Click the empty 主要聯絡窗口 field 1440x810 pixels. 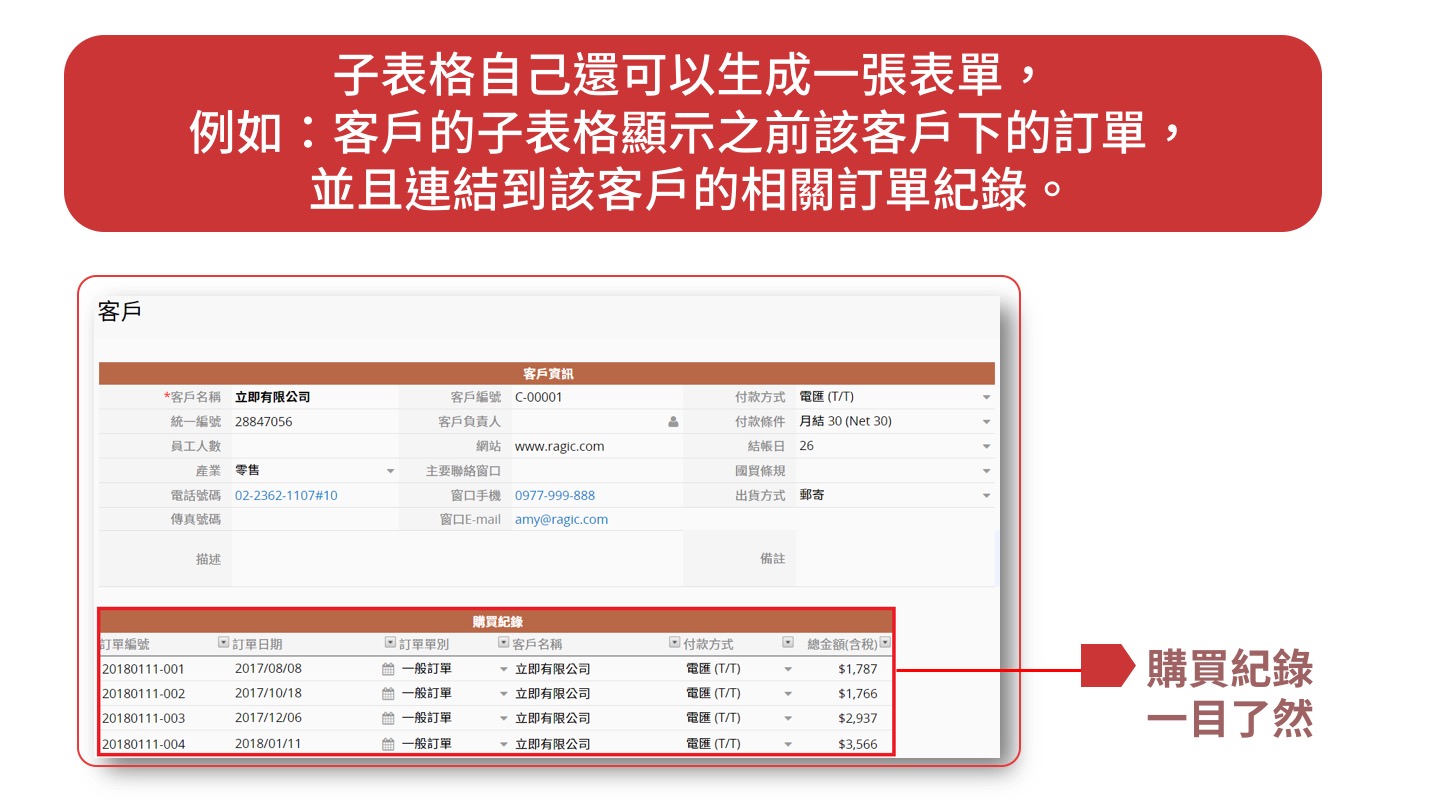pos(597,470)
